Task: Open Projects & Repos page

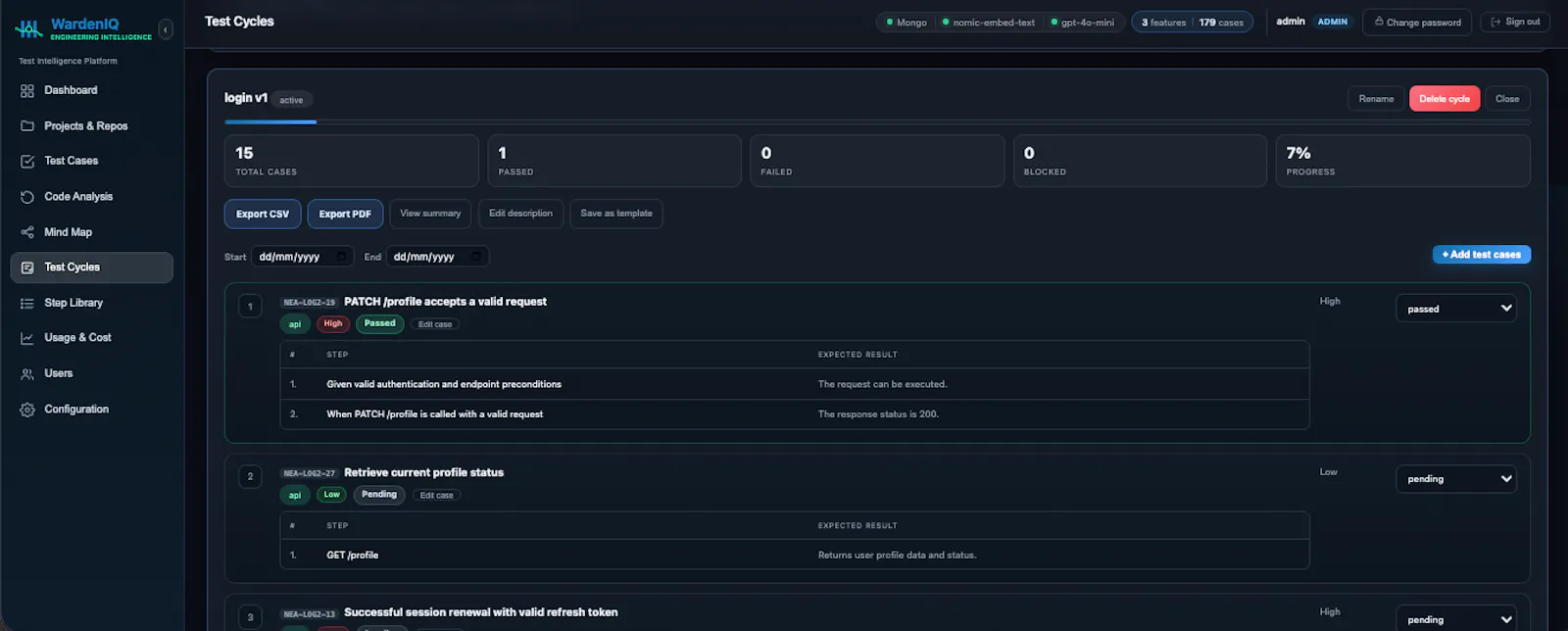Action: click(x=92, y=126)
